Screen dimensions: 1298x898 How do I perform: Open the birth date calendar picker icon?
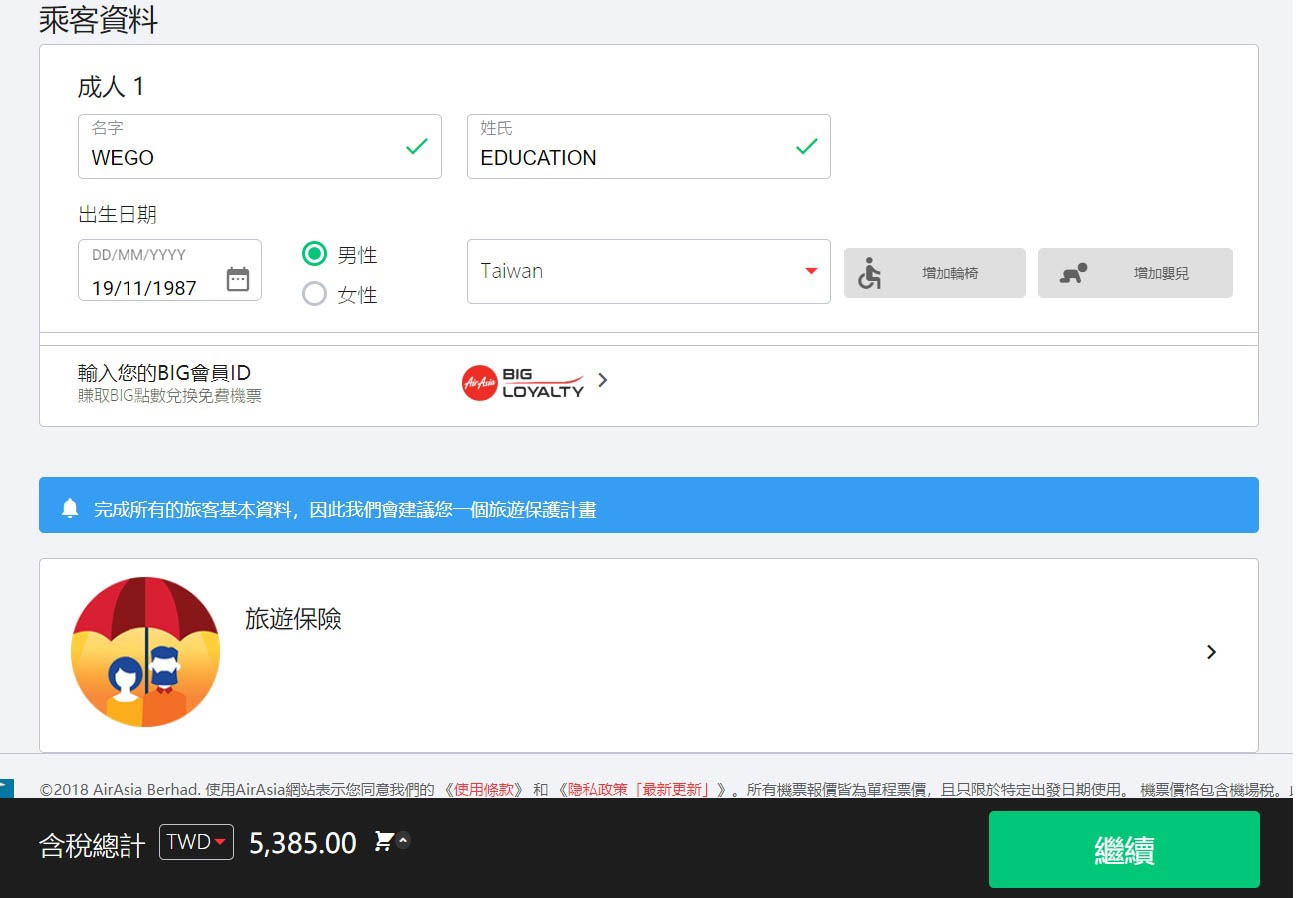click(238, 279)
